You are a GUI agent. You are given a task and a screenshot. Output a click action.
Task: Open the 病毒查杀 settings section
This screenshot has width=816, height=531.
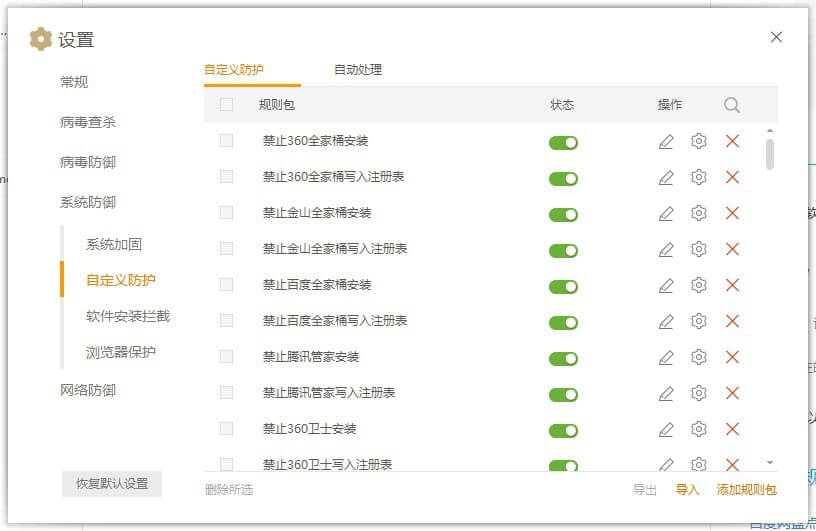88,122
